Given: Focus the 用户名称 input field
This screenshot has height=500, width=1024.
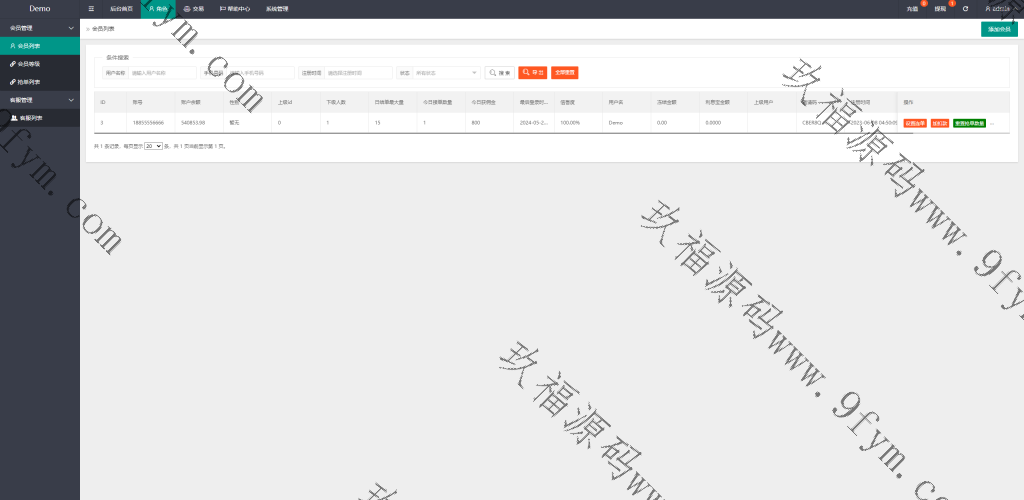Looking at the screenshot, I should click(162, 73).
